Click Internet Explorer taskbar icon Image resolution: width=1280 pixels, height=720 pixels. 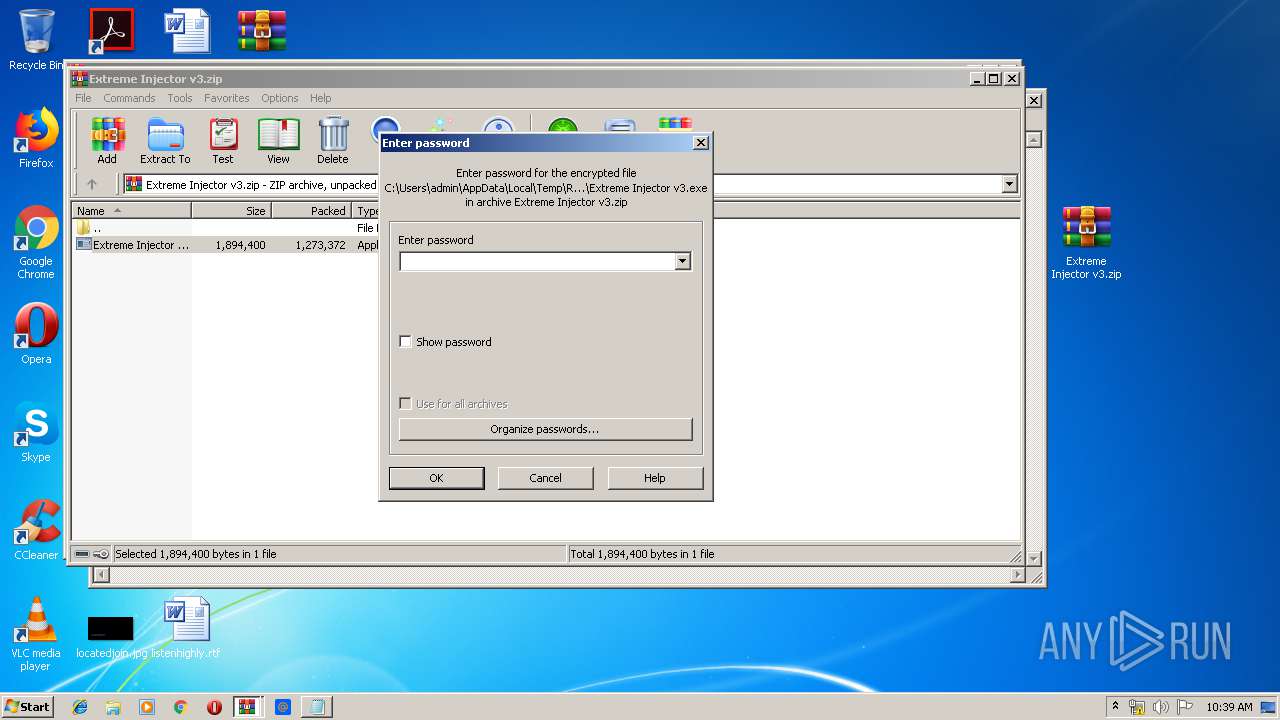click(80, 707)
